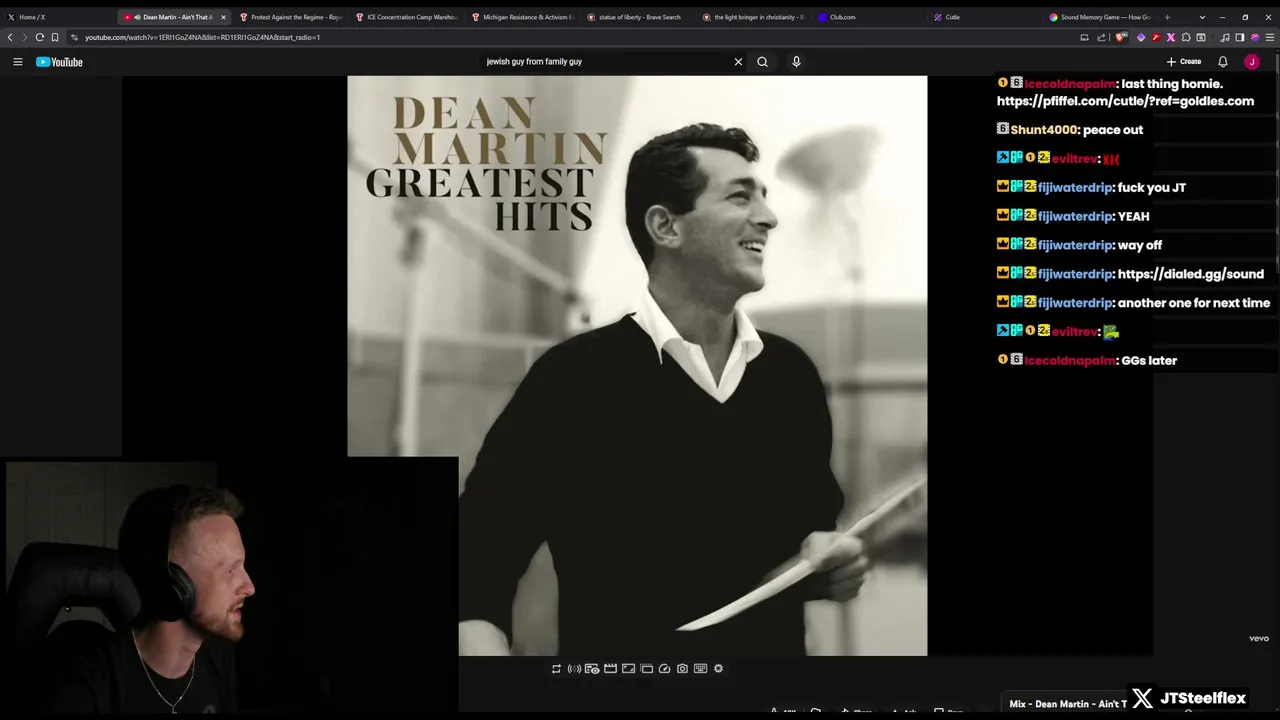Open YouTube notifications bell
Screen dimensions: 1280x720
(1222, 62)
